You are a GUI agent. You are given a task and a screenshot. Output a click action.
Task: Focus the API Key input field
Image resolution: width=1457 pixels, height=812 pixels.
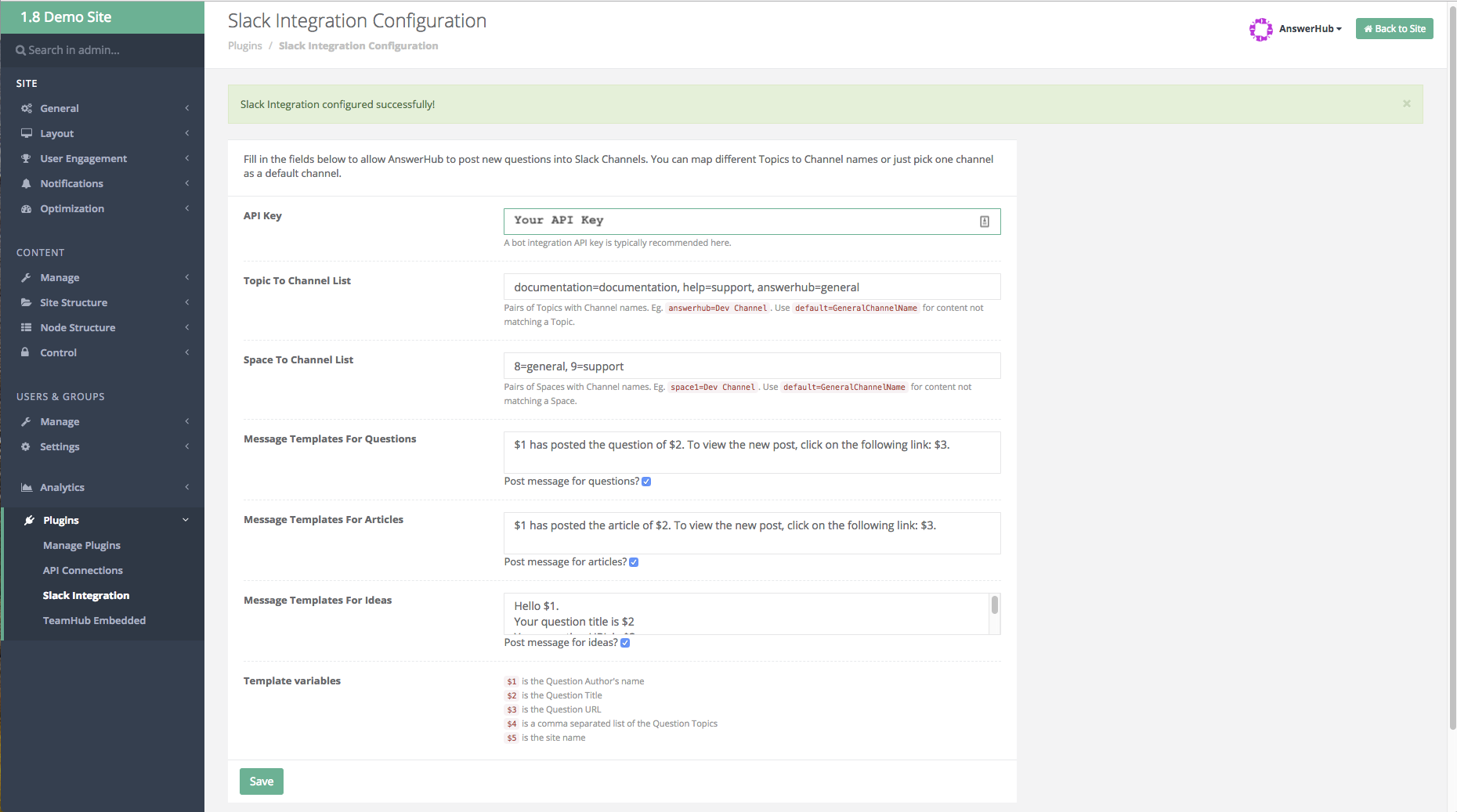752,222
